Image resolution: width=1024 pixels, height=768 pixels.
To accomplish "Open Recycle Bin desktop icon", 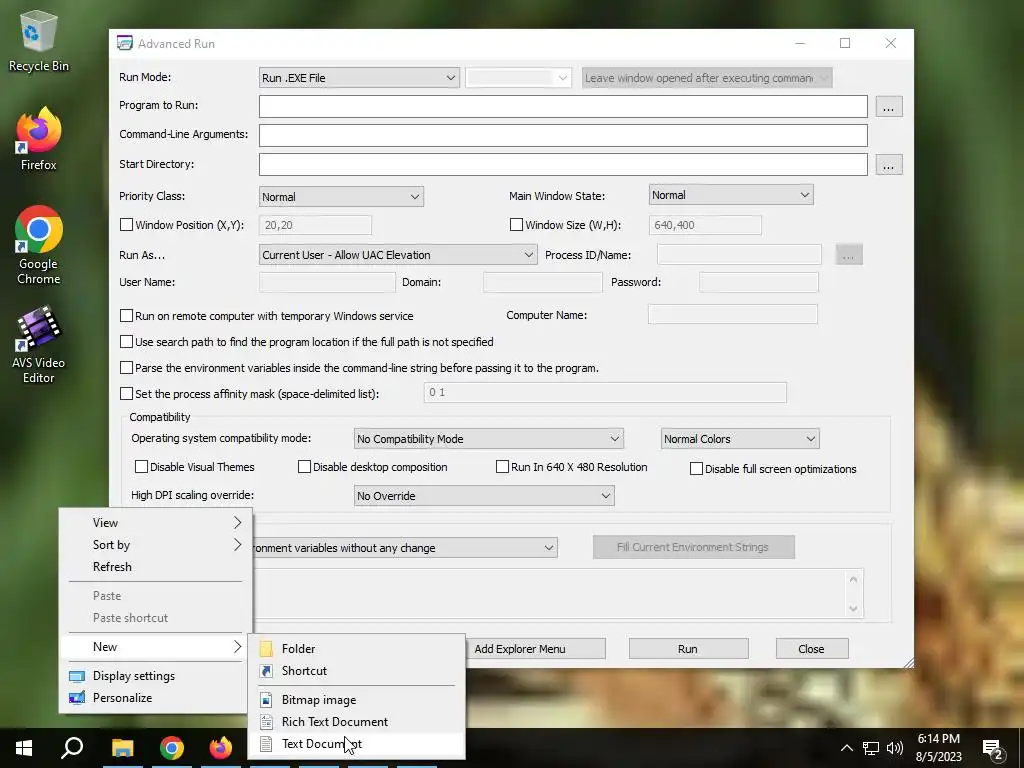I will click(39, 40).
